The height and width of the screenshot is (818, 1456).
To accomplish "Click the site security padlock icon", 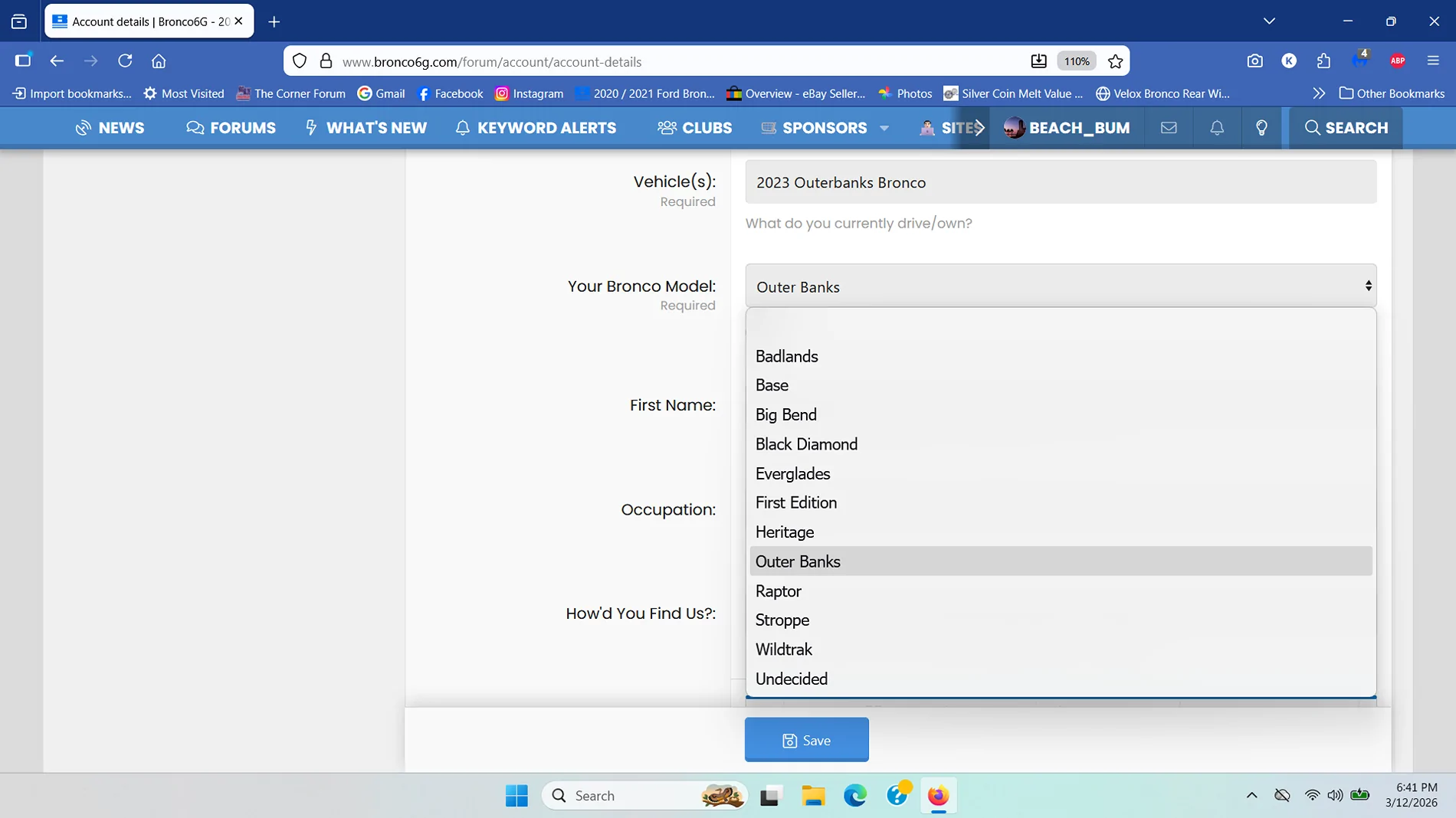I will (326, 61).
